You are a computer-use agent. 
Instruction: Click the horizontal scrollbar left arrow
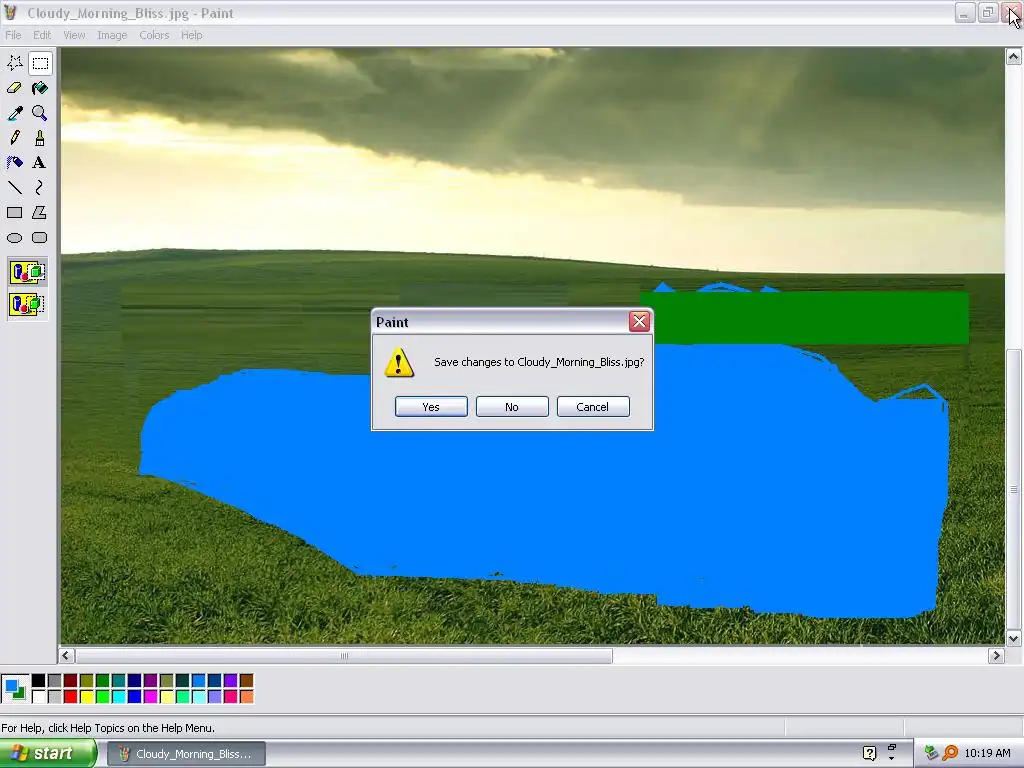click(66, 655)
